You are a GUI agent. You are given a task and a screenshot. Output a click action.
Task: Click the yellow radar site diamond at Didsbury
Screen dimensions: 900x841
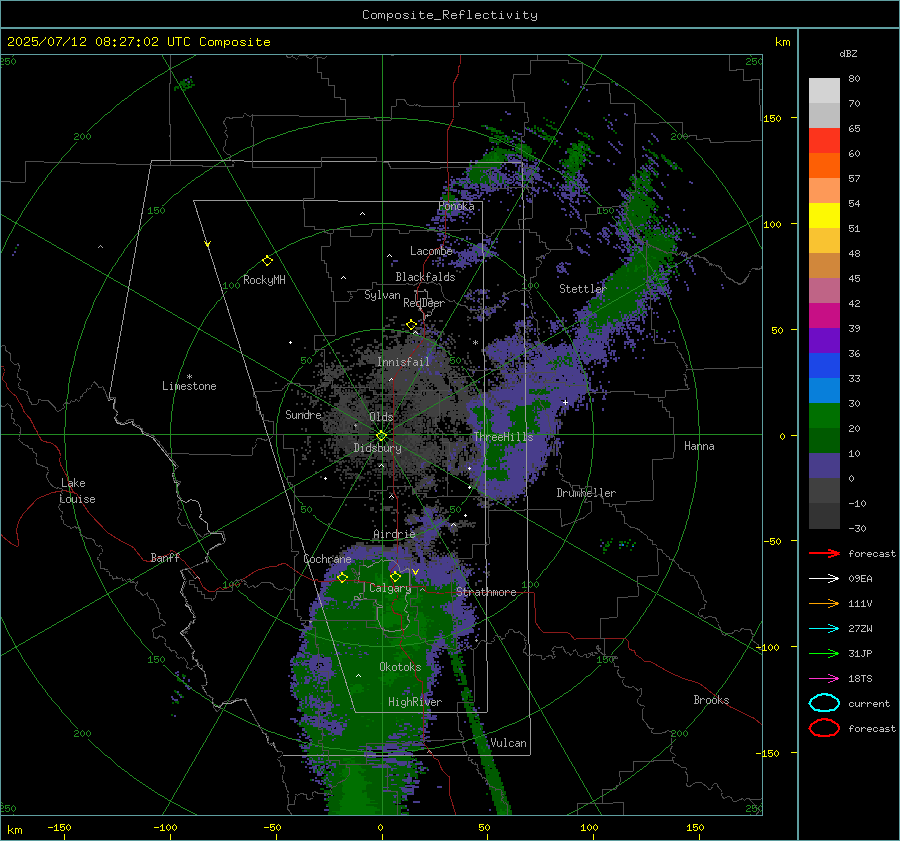[x=381, y=436]
